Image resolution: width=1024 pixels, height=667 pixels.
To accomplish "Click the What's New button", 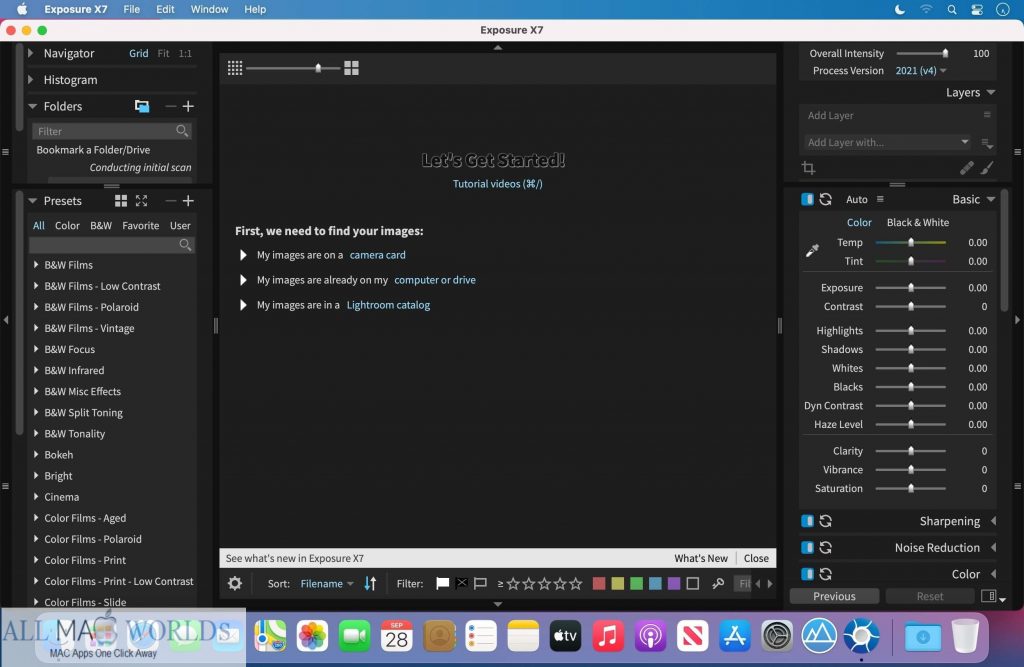I will 701,558.
